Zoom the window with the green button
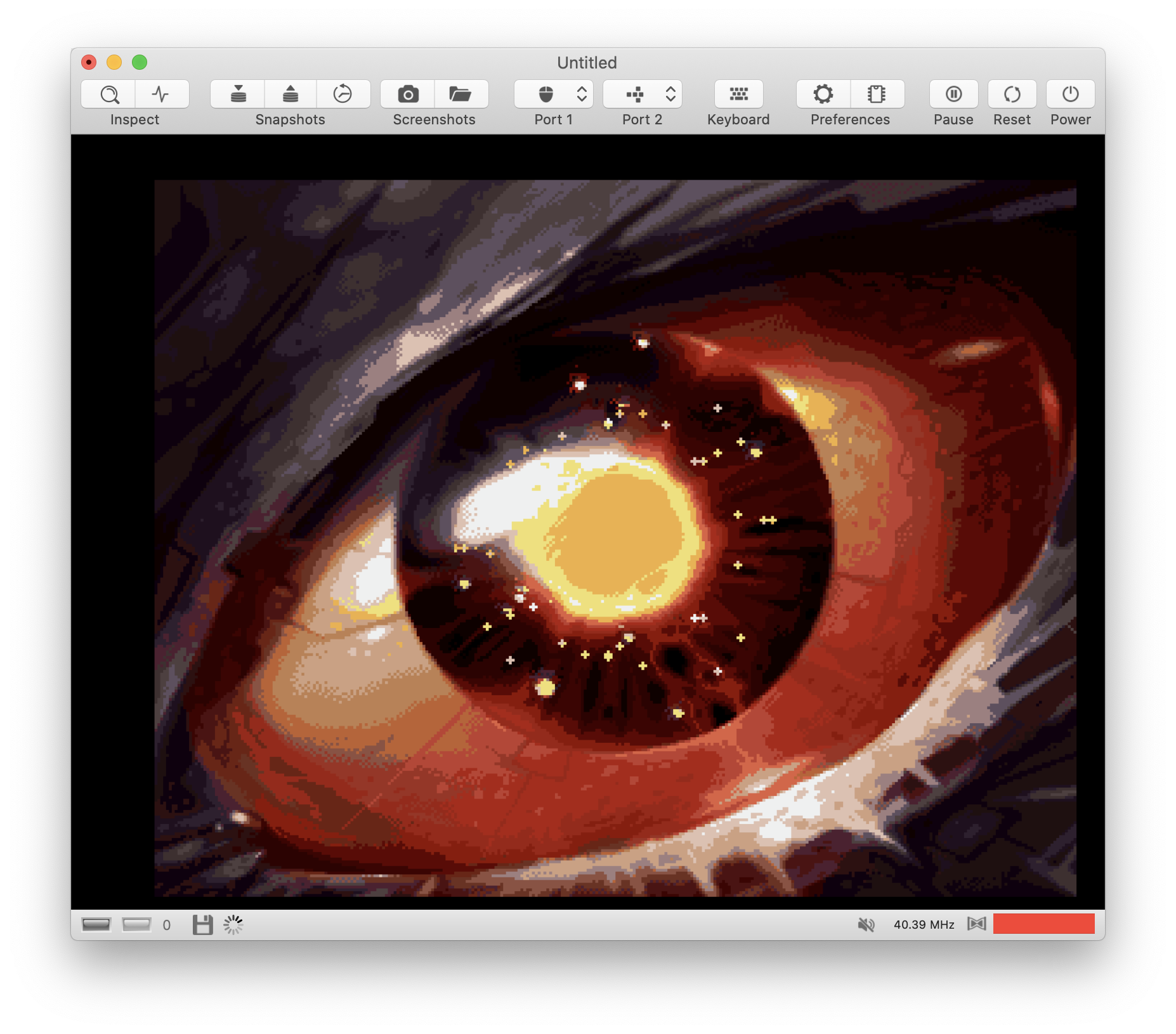The image size is (1176, 1034). coord(140,62)
